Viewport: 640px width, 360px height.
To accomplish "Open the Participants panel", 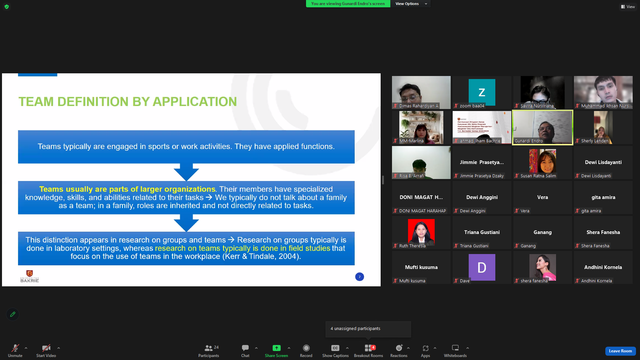I will (209, 350).
